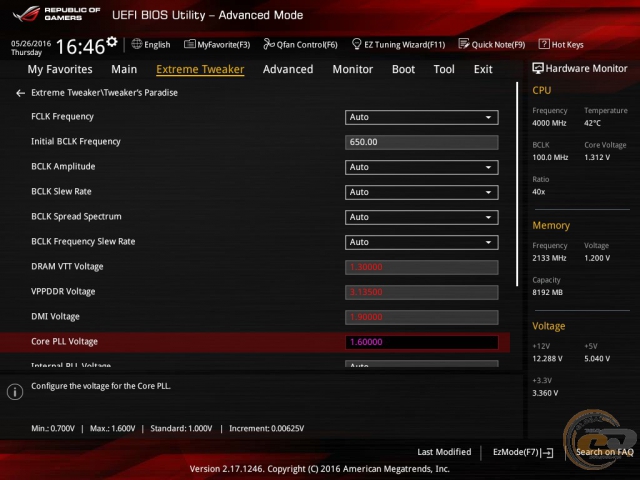Open the settings gear next to the clock
This screenshot has height=480, width=640.
112,42
